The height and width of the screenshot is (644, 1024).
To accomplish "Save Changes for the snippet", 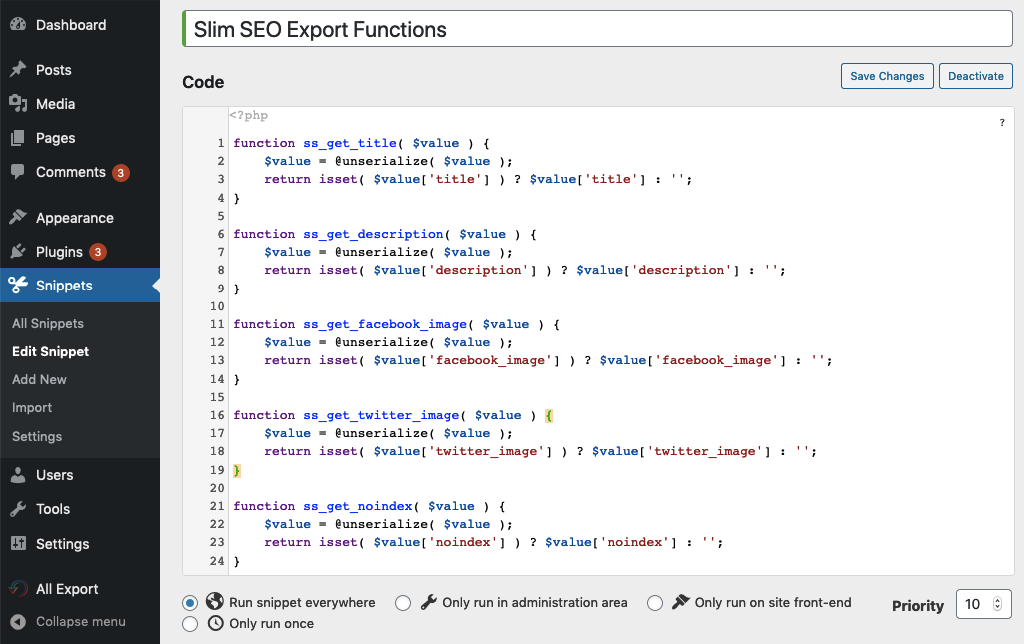I will click(887, 75).
